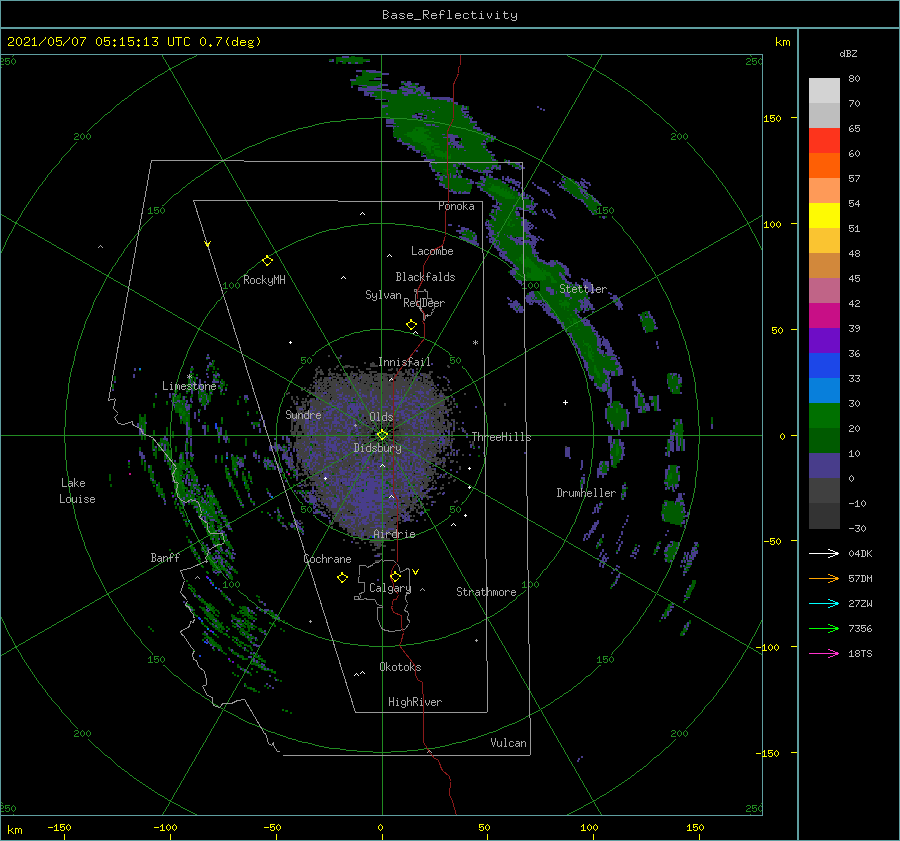
Task: Click the Banff town label
Action: pos(165,557)
